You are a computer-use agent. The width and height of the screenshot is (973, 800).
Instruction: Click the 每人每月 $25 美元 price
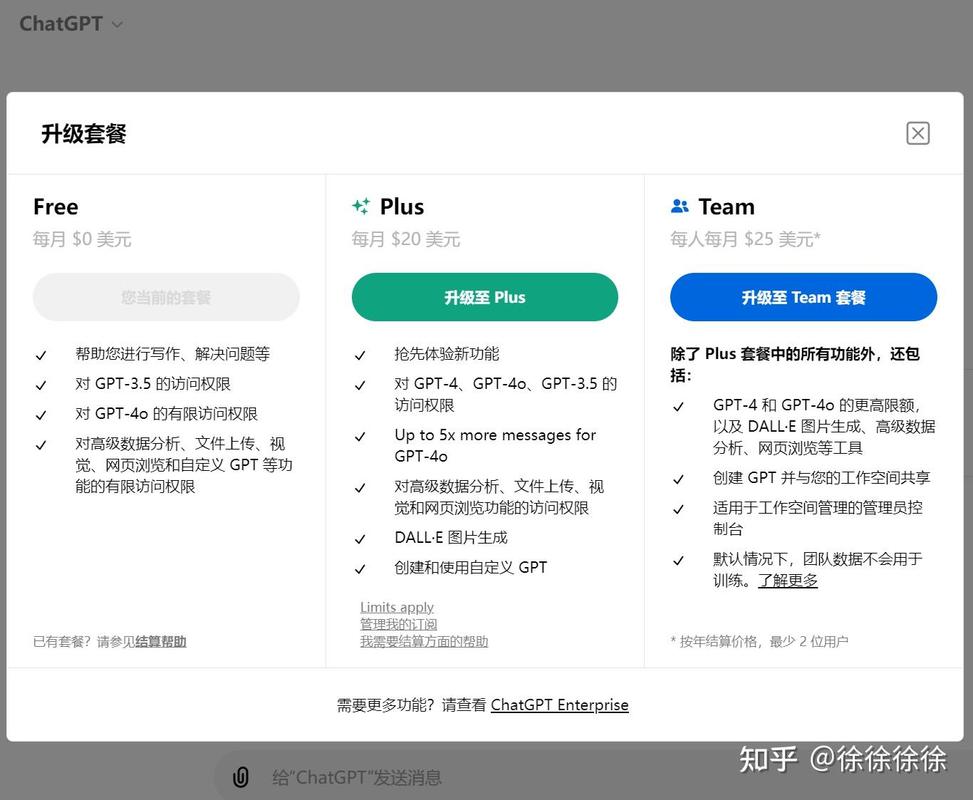coord(745,239)
